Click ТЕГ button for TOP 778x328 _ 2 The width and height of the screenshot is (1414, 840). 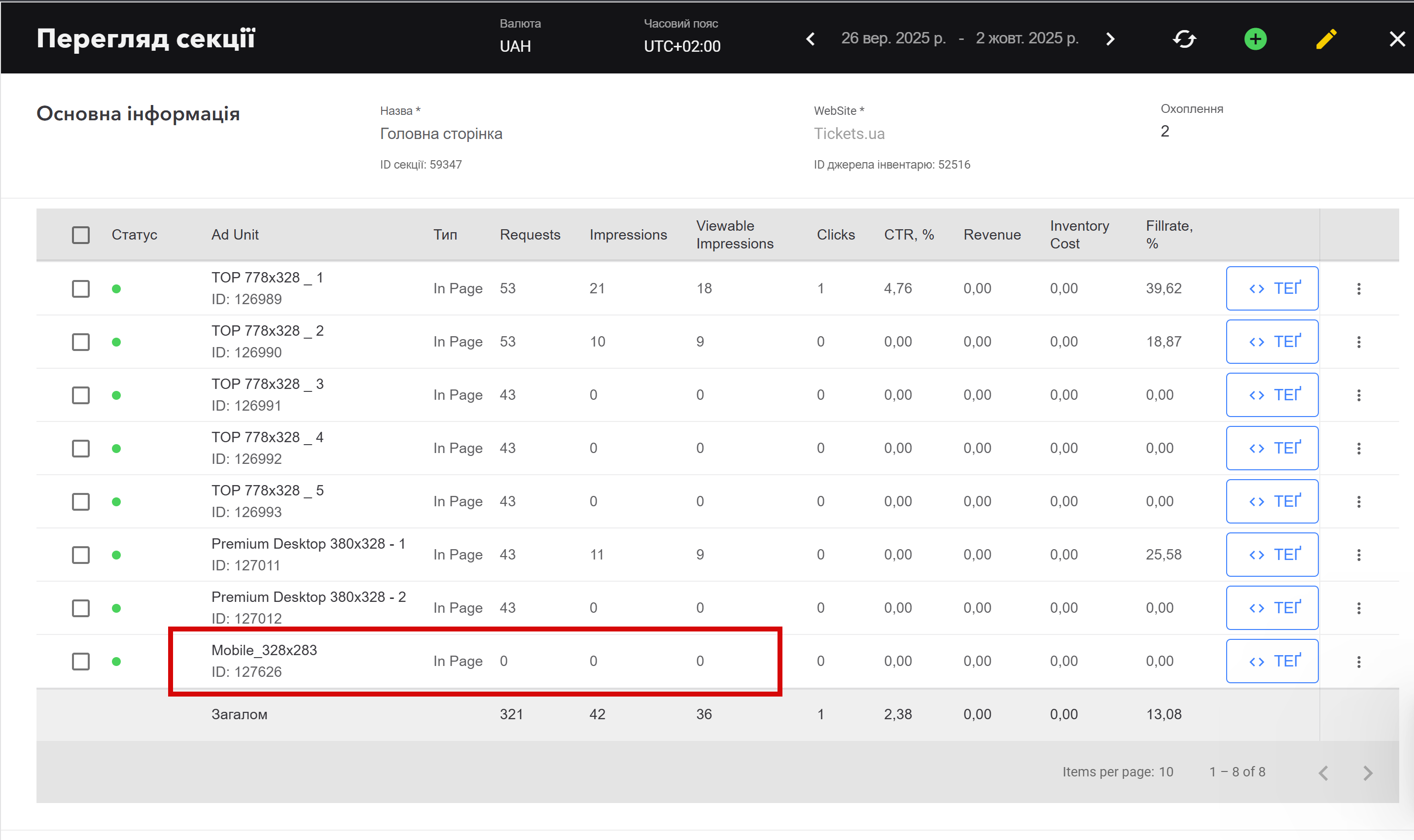pyautogui.click(x=1272, y=342)
